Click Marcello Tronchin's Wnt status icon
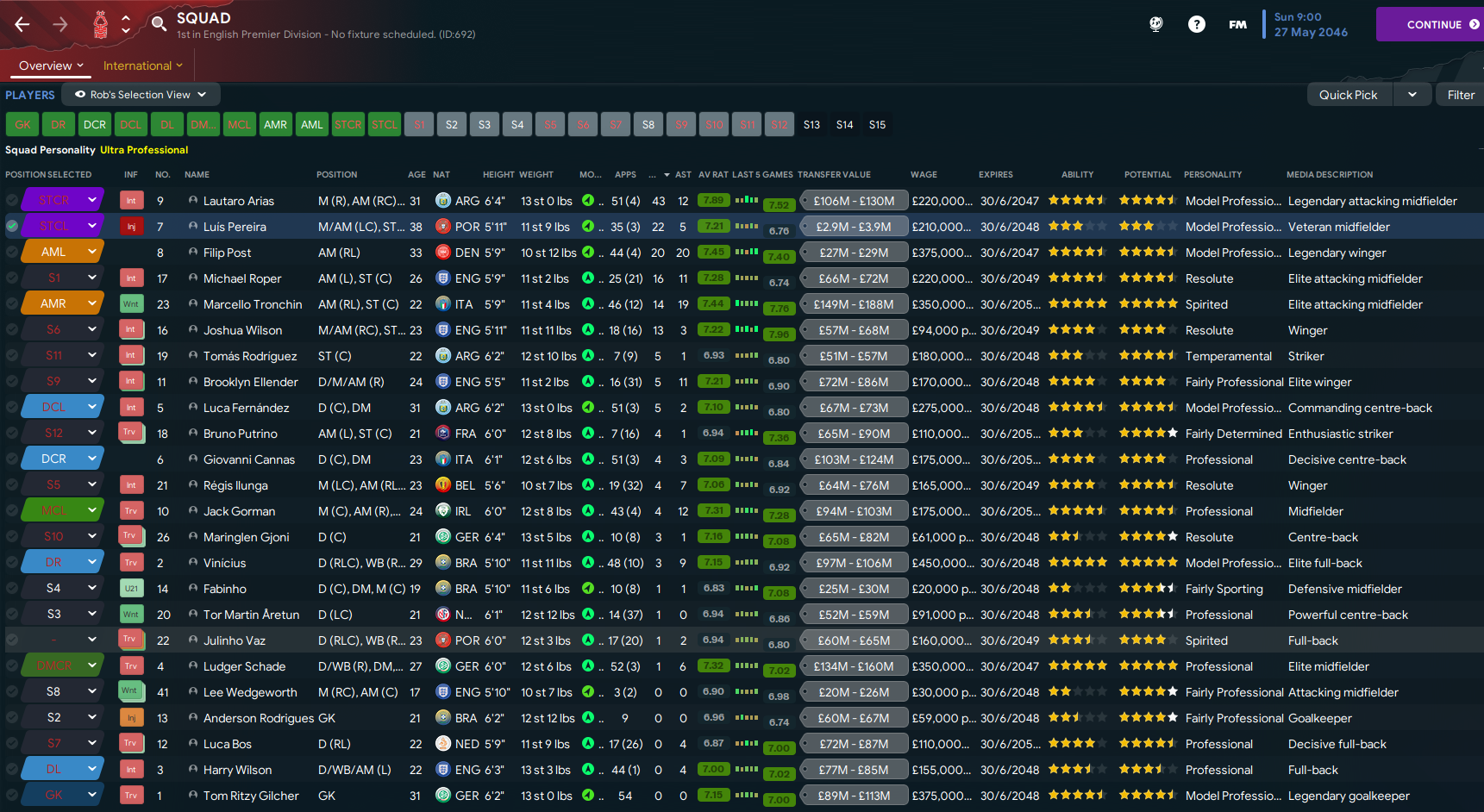Screen dimensions: 1484x812 [x=131, y=304]
